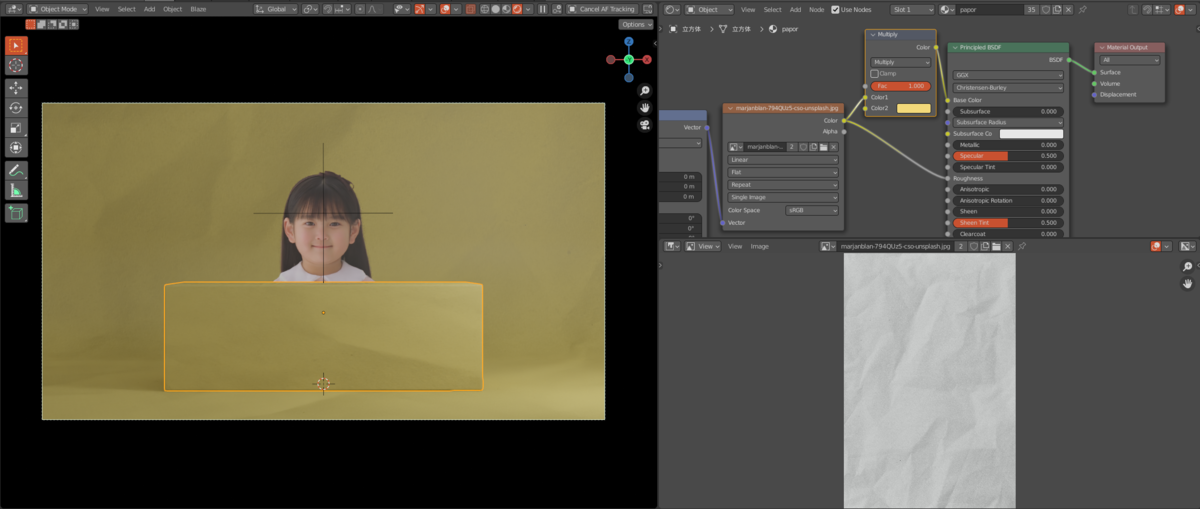Unlink image in the image texture node
The image size is (1200, 509).
pyautogui.click(x=834, y=147)
